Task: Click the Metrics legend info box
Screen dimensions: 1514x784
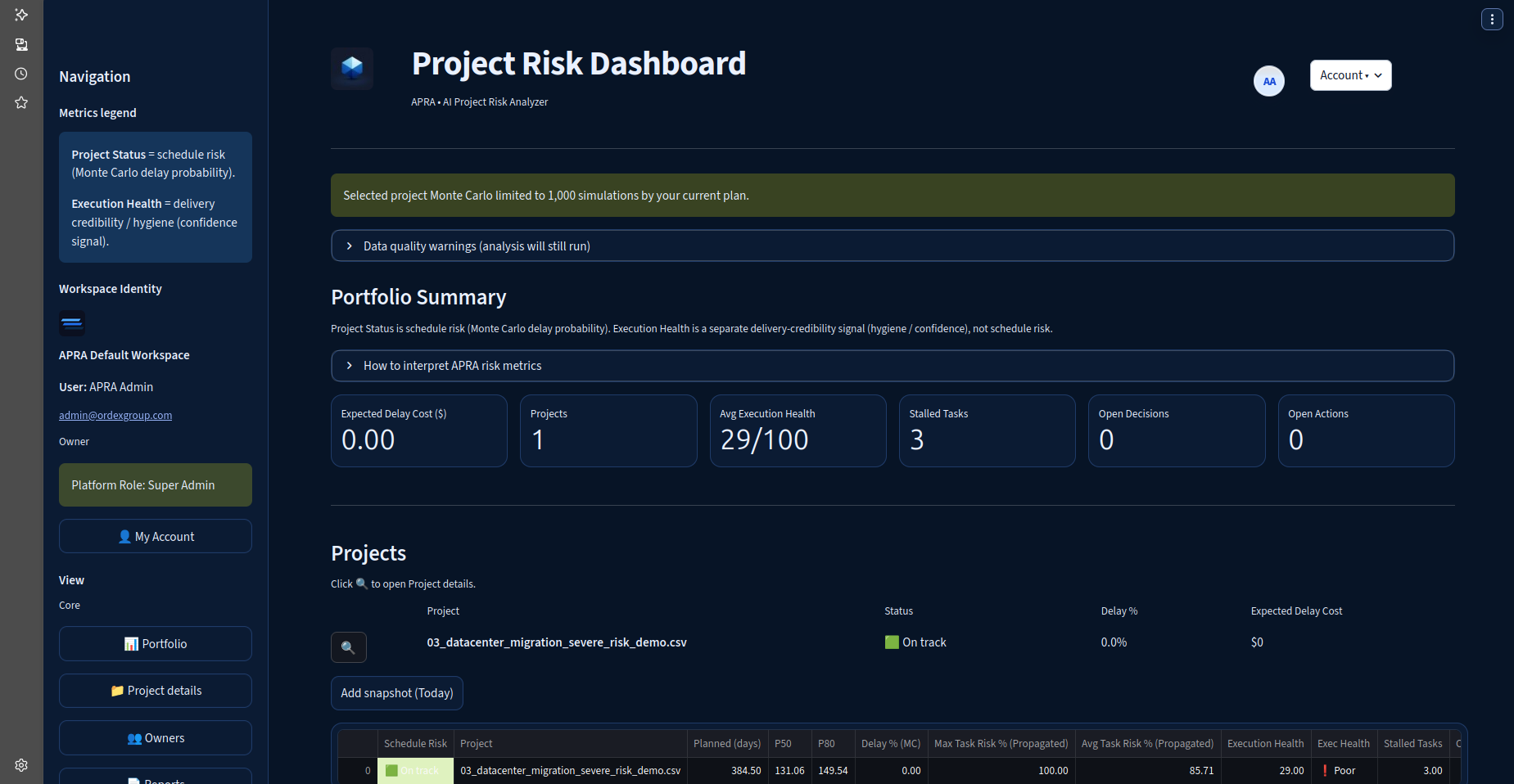Action: click(x=156, y=197)
